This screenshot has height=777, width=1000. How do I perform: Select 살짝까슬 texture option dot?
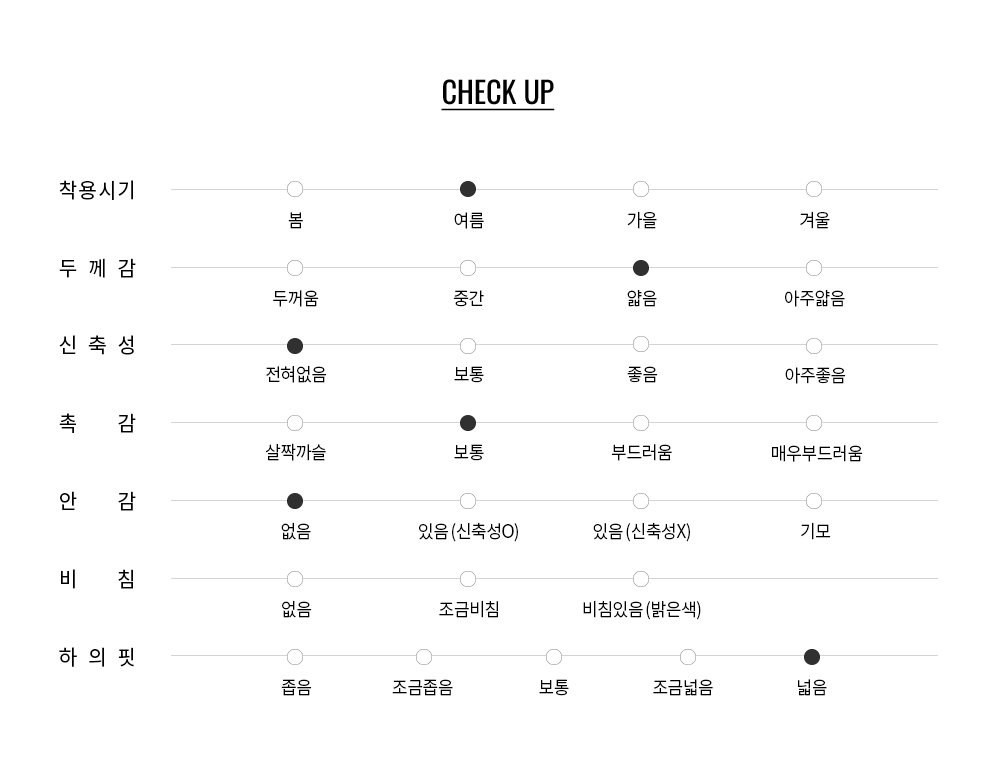[x=295, y=423]
